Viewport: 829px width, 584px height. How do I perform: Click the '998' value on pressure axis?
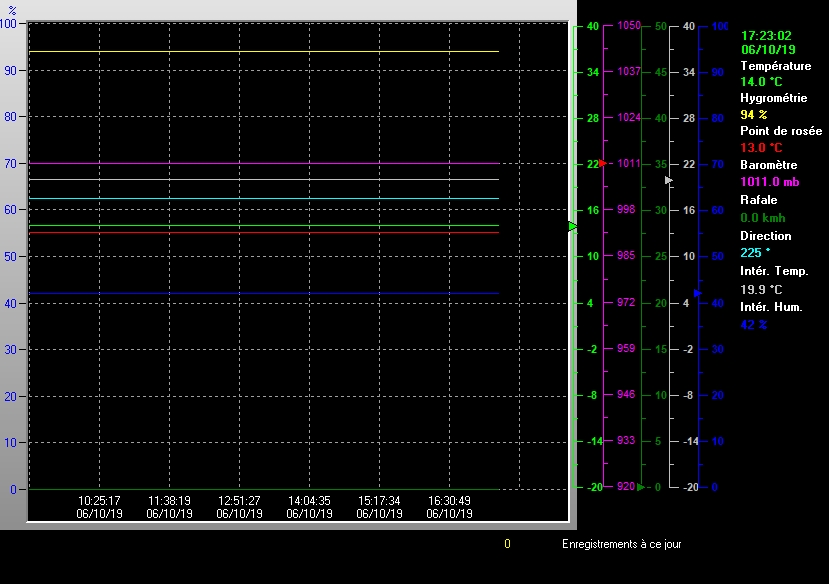click(x=626, y=209)
